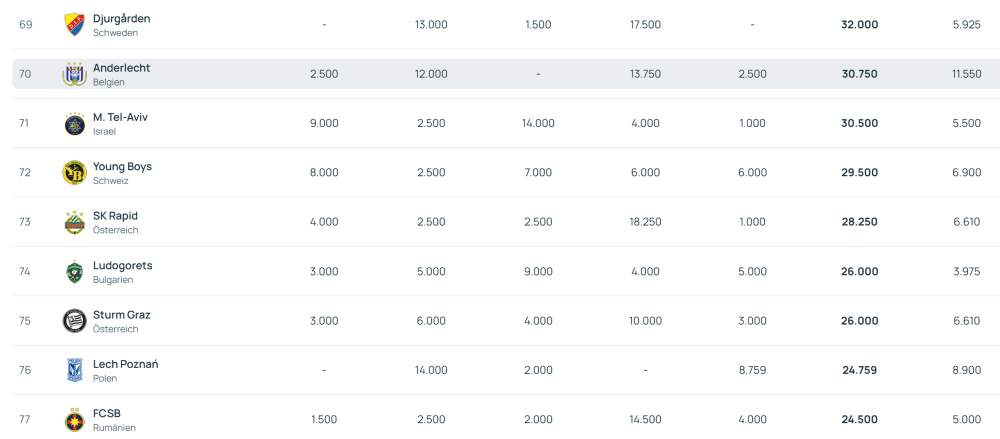Screen dimensions: 1000x439
Task: Open the SK Rapid crest icon
Action: (74, 222)
